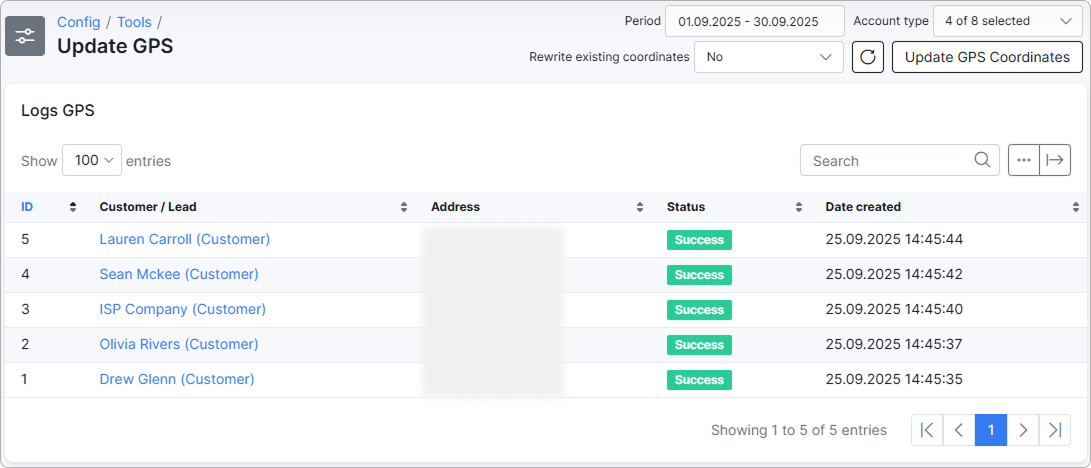Viewport: 1091px width, 468px height.
Task: Go to the previous page arrow
Action: pos(959,430)
